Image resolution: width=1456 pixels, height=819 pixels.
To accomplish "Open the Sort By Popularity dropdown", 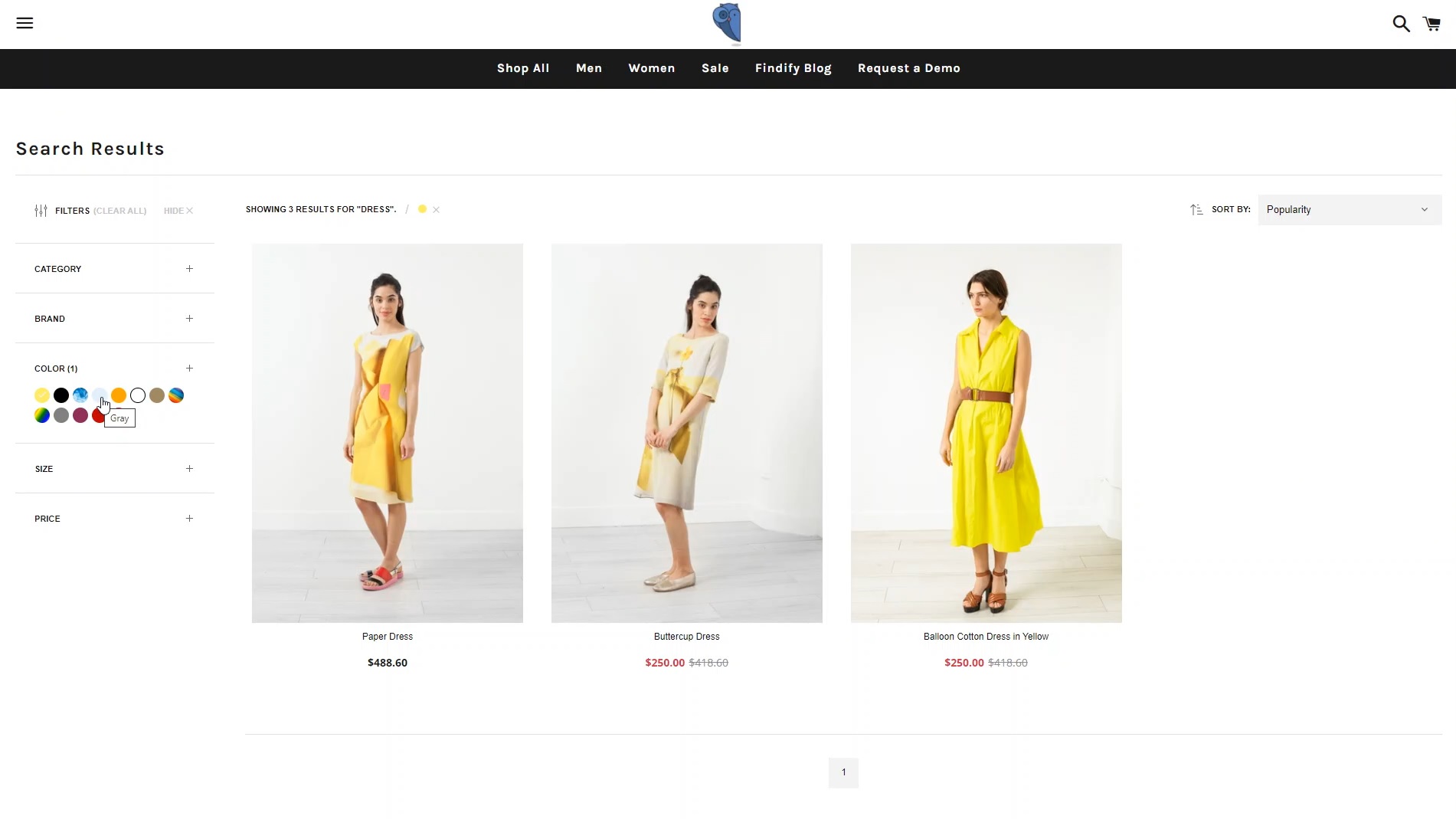I will point(1350,209).
